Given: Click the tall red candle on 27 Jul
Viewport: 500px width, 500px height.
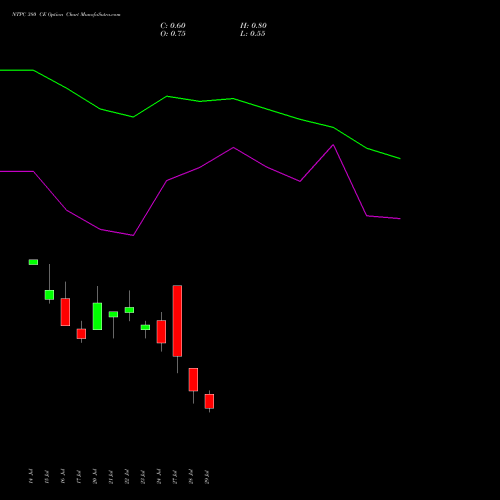Looking at the screenshot, I should 177,321.
